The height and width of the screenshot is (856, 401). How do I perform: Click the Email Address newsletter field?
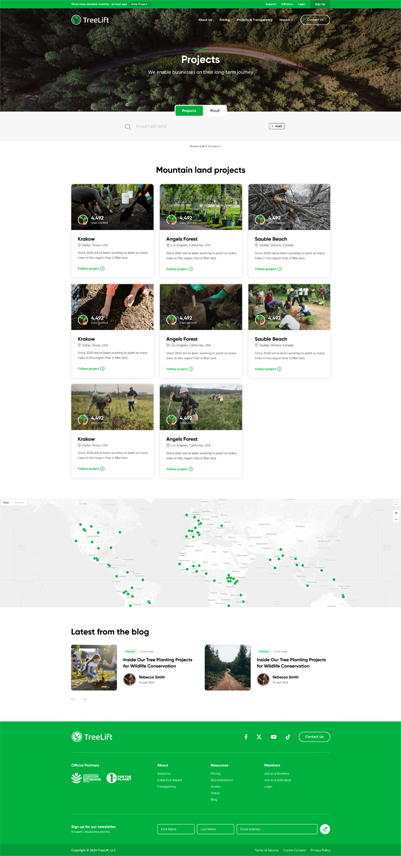point(277,829)
